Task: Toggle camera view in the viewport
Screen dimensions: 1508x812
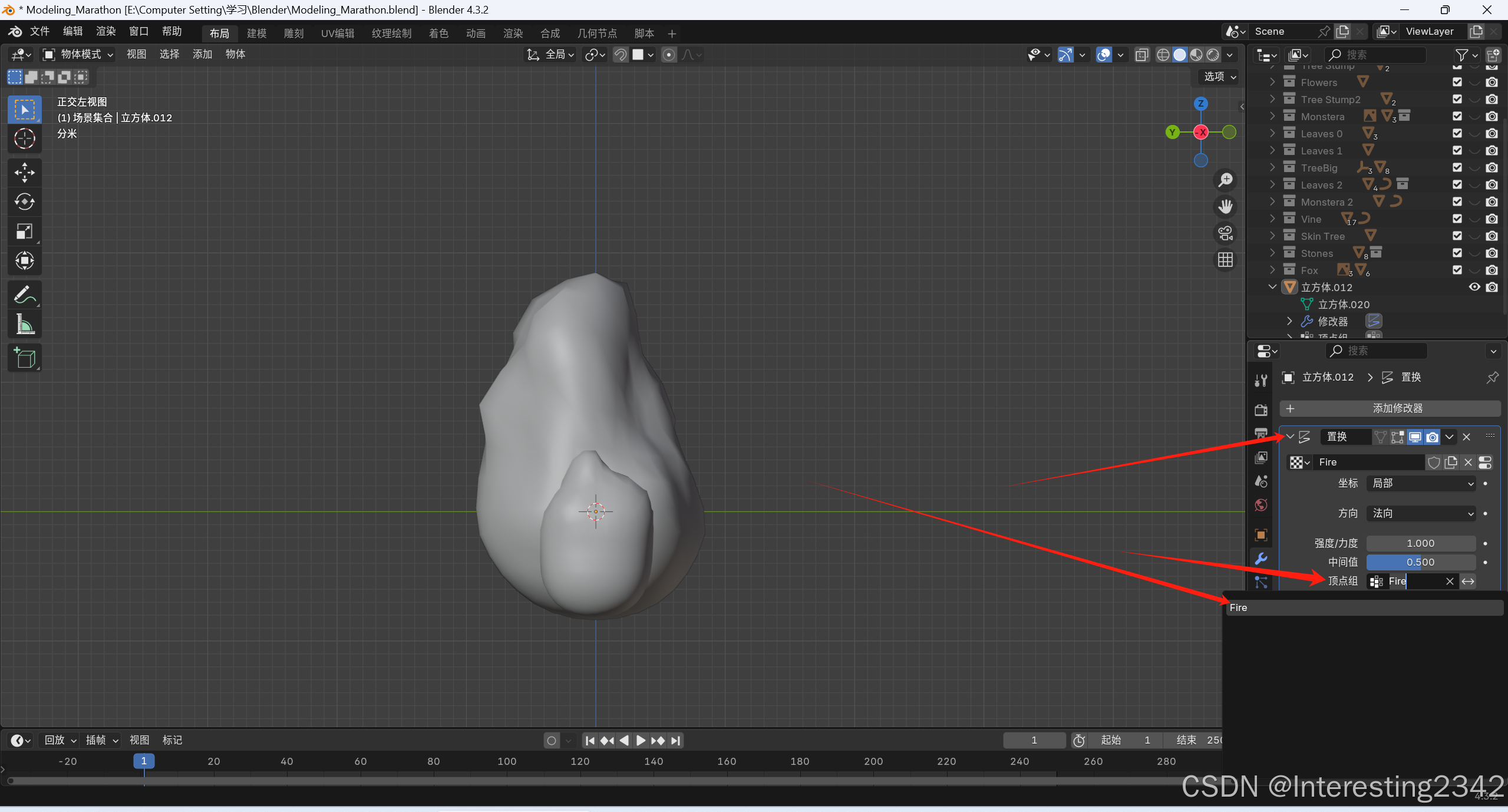Action: 1226,233
